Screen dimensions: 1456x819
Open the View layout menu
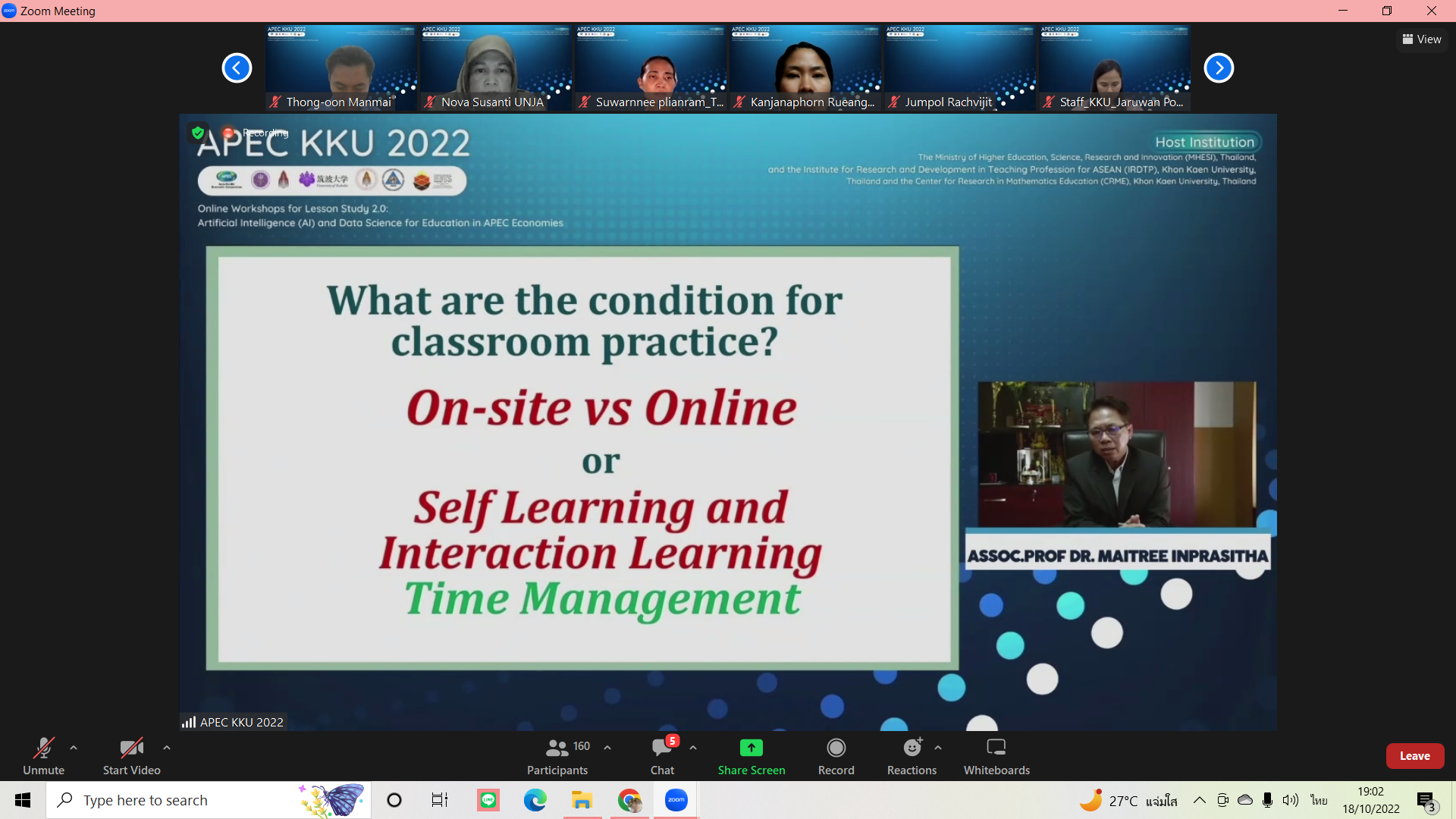pos(1422,39)
